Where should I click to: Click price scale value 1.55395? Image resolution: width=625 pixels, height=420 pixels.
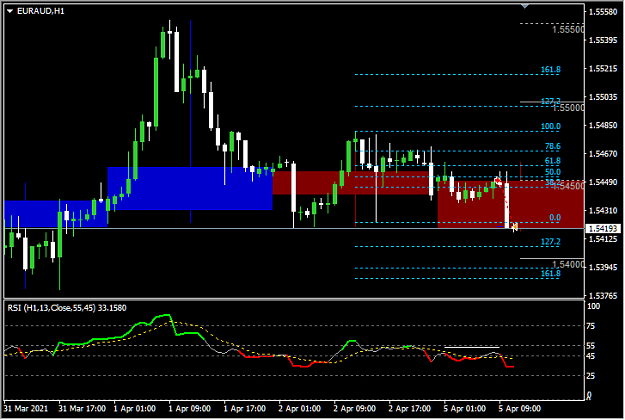(603, 40)
